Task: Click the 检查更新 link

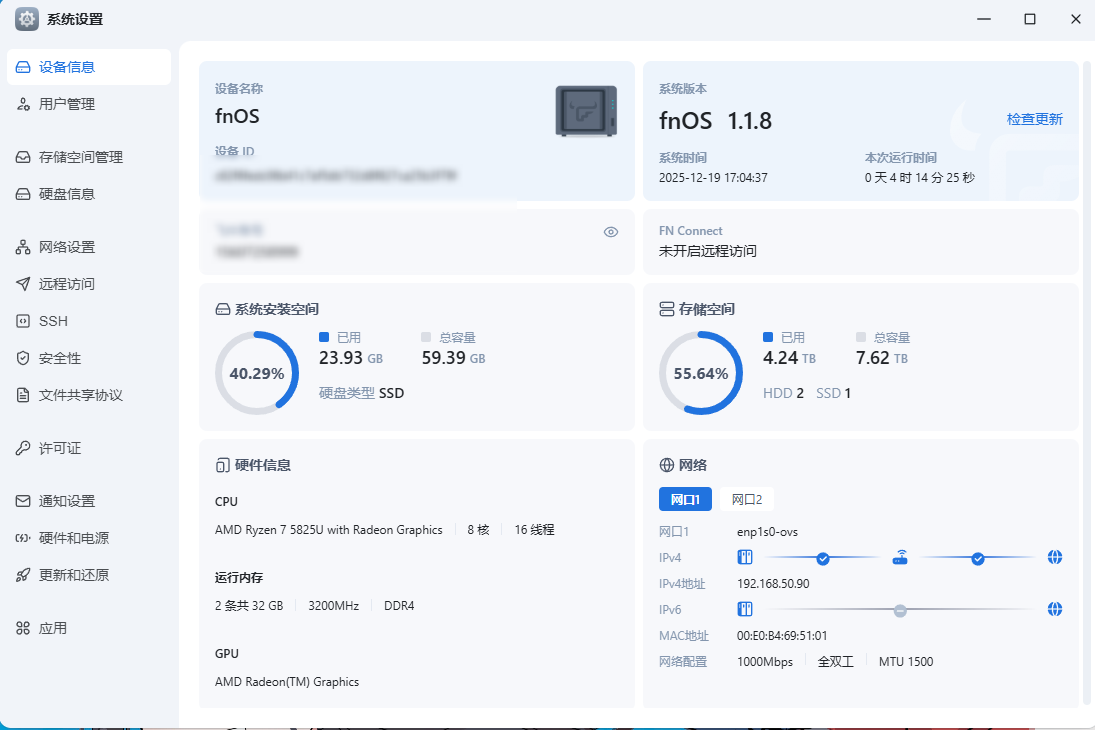Action: [x=1034, y=119]
